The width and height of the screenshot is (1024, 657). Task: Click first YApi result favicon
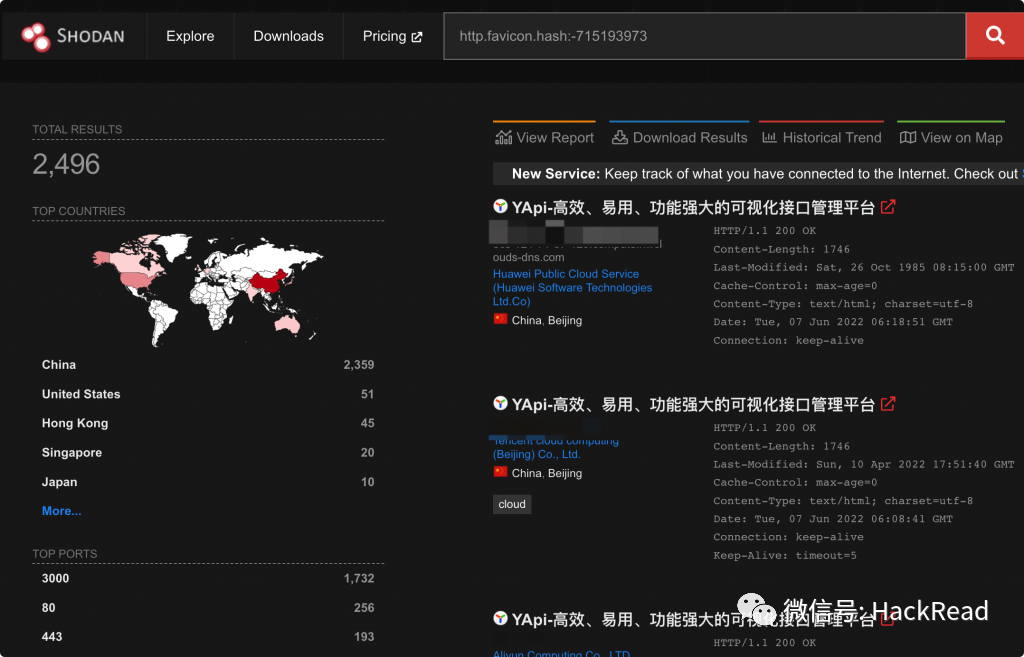(500, 206)
